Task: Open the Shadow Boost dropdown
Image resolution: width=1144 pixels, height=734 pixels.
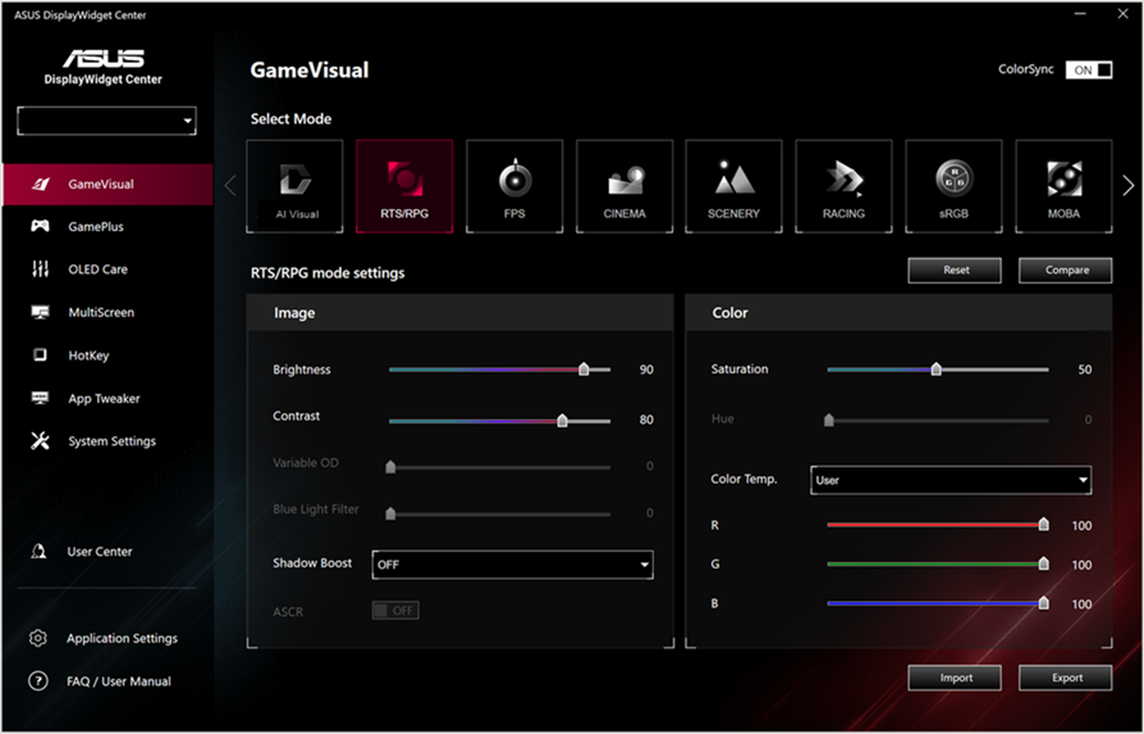Action: (512, 564)
